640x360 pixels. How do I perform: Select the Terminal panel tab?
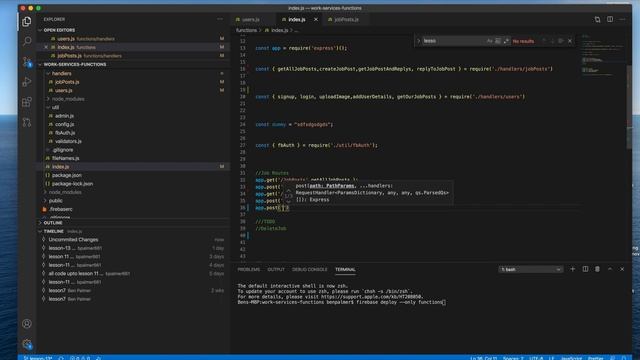point(345,269)
